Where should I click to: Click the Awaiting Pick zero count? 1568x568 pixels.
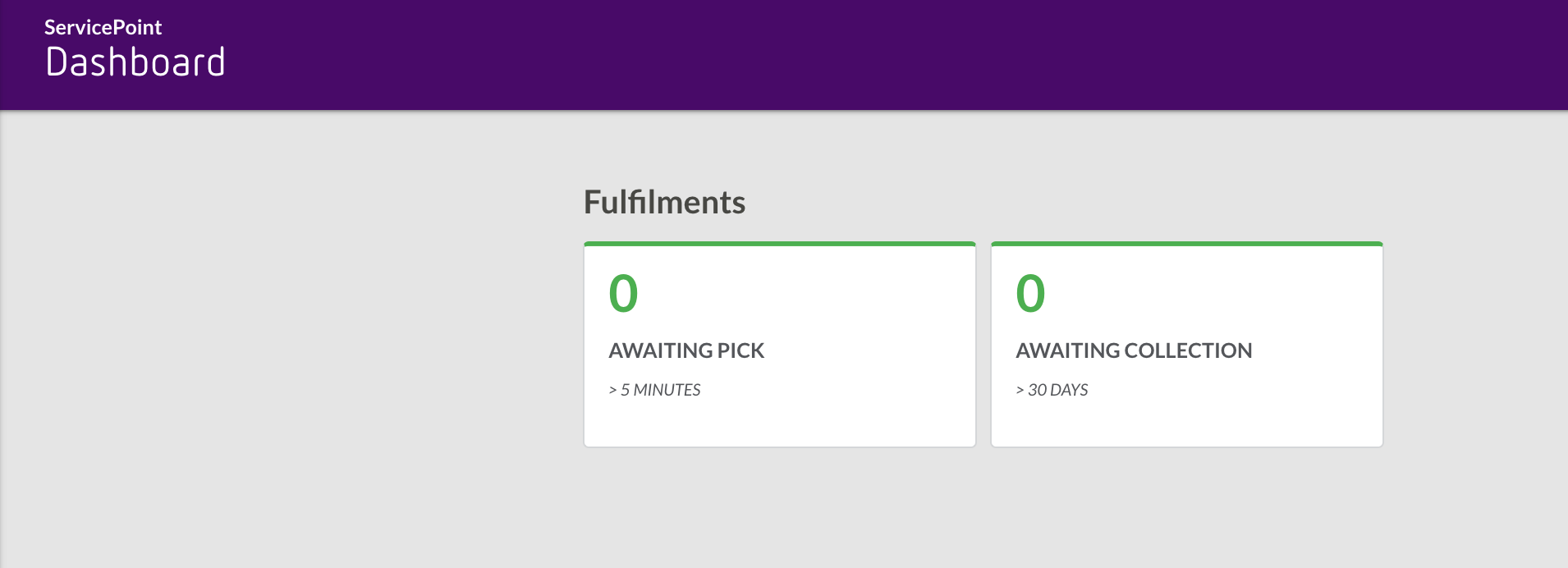(x=623, y=294)
